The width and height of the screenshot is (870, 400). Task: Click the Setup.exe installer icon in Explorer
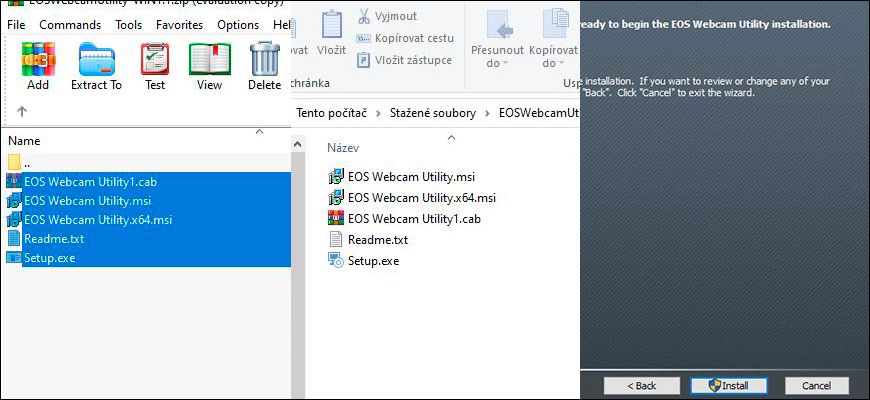coord(336,260)
